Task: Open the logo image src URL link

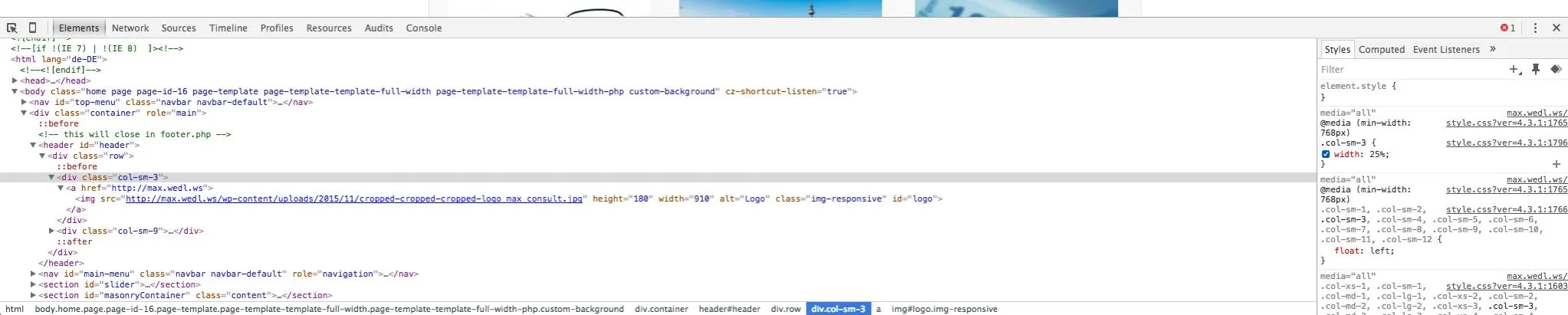Action: [353, 199]
